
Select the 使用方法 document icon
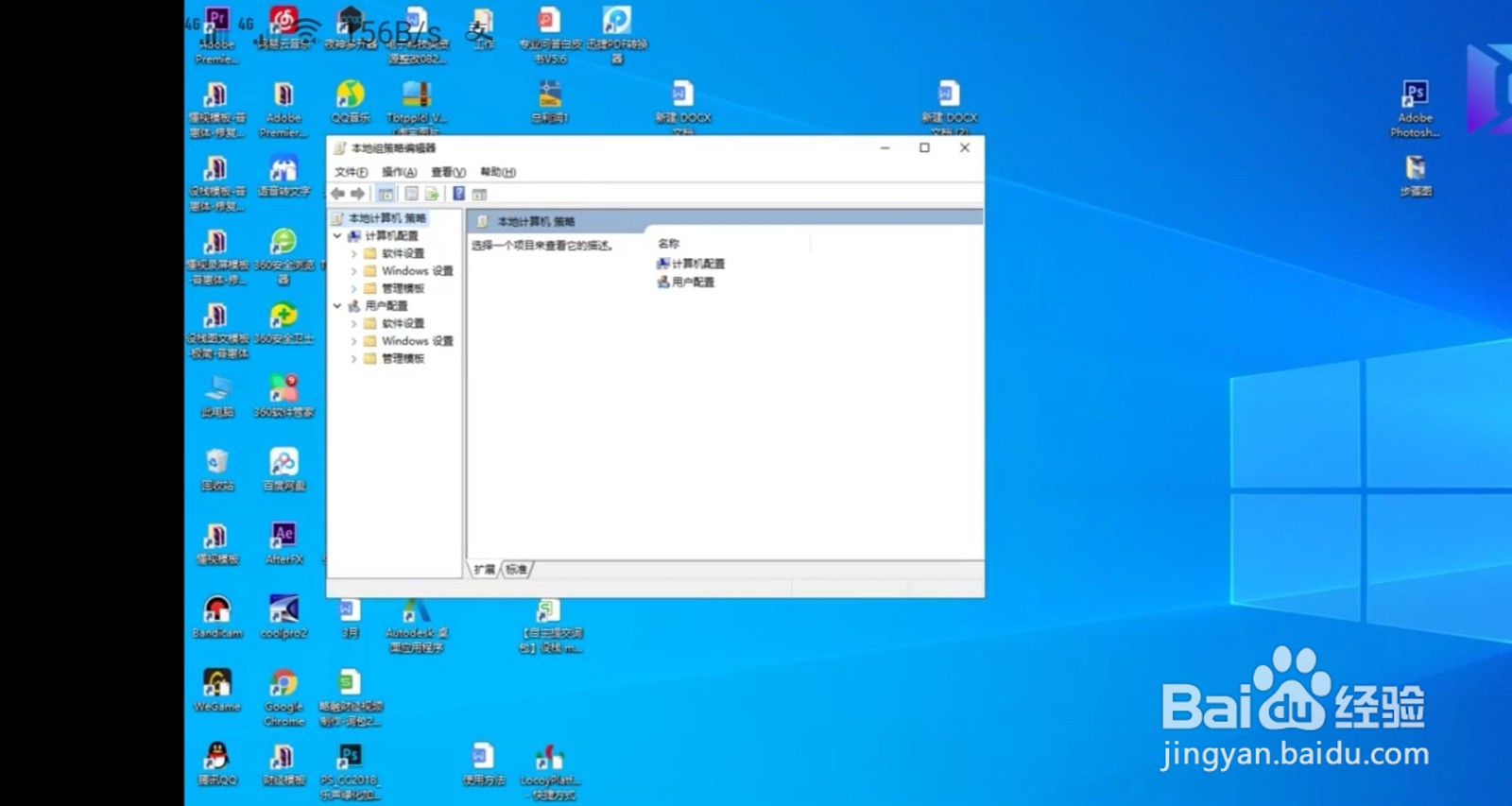483,765
